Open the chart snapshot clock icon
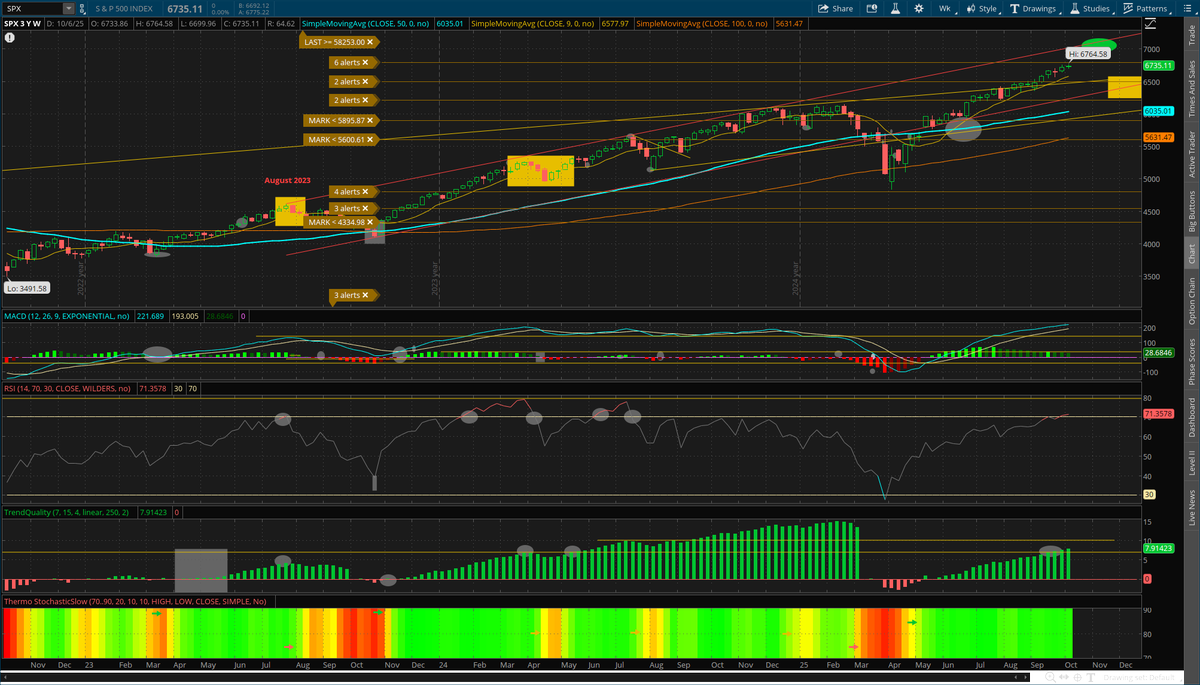Viewport: 1200px width, 685px height. pyautogui.click(x=872, y=8)
